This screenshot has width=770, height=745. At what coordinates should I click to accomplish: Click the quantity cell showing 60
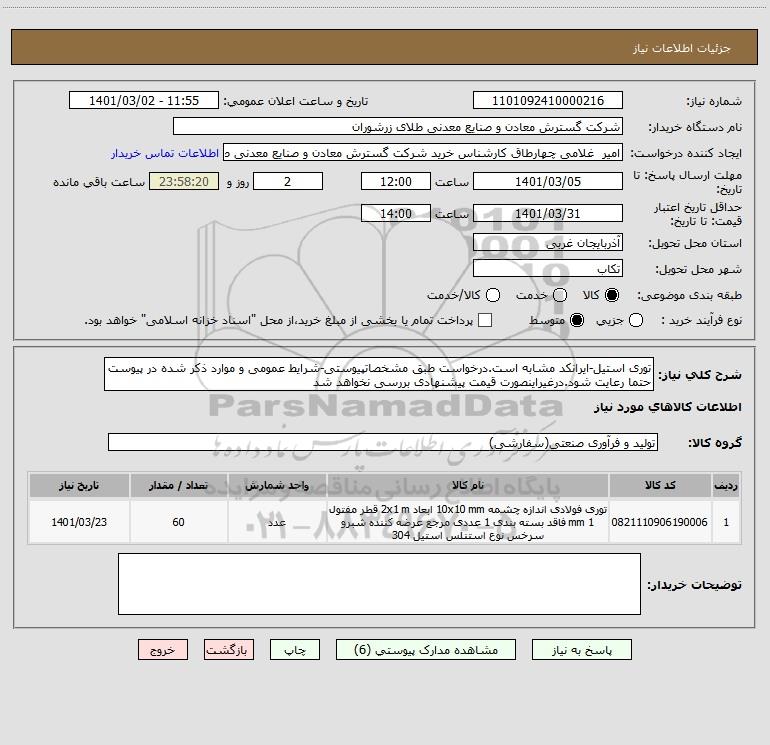[x=178, y=522]
